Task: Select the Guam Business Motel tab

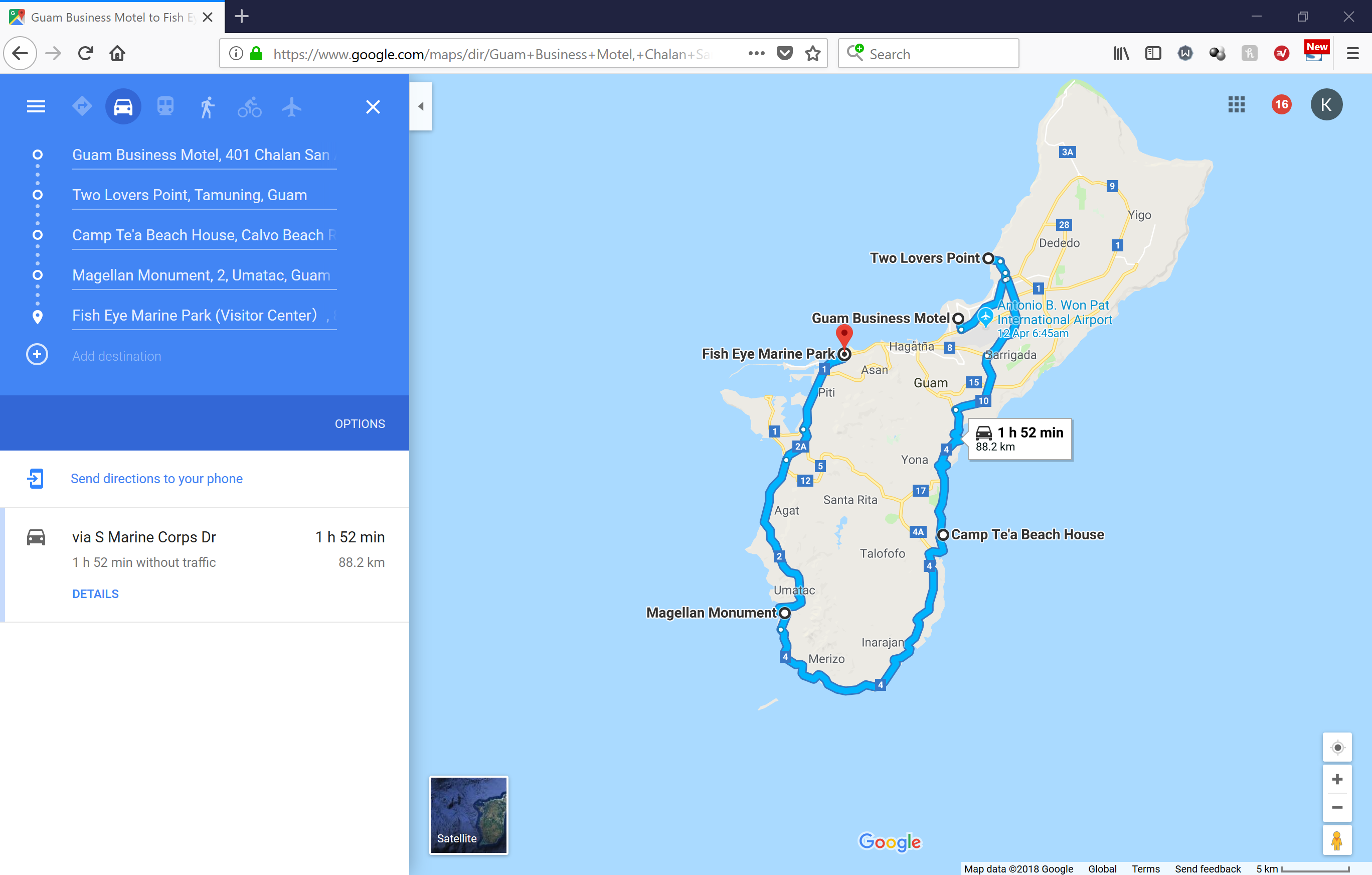Action: click(112, 17)
